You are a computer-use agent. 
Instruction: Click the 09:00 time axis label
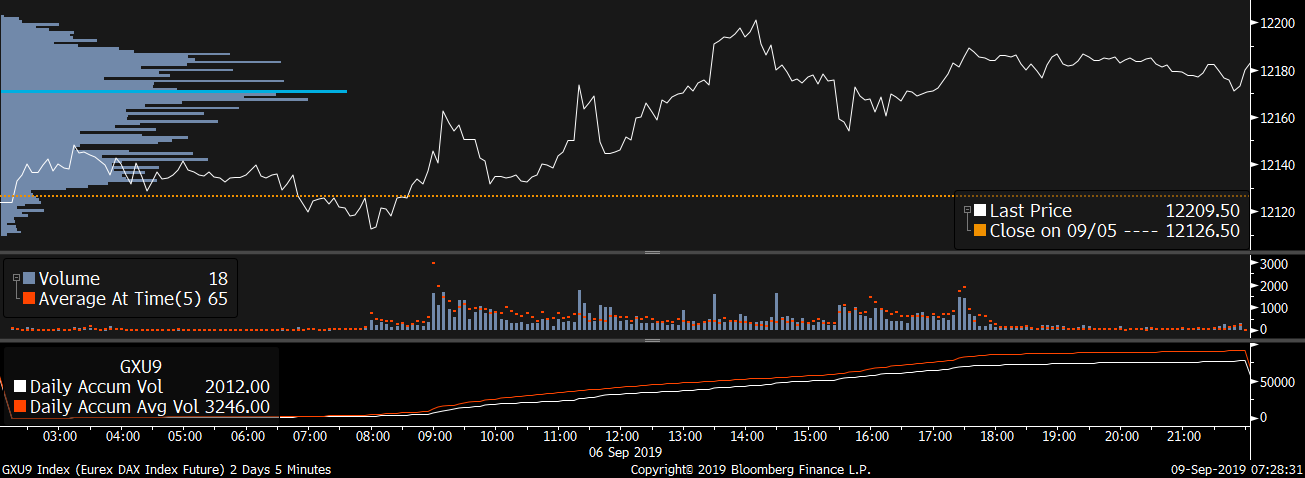click(x=435, y=437)
